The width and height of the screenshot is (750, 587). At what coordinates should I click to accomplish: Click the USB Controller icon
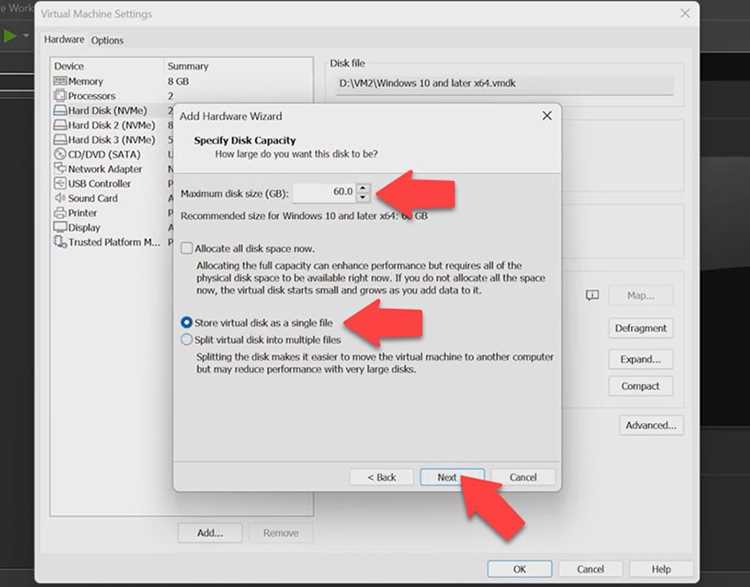(60, 183)
